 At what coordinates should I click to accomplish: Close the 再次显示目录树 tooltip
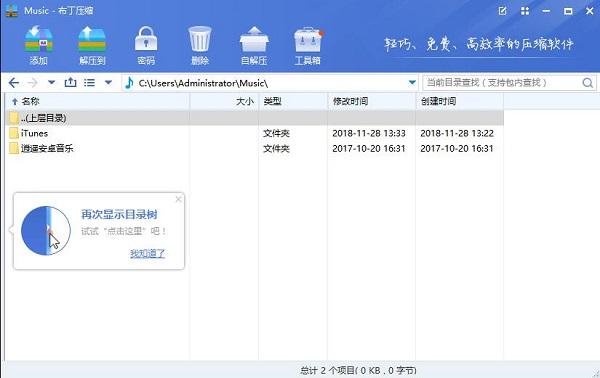pos(178,199)
